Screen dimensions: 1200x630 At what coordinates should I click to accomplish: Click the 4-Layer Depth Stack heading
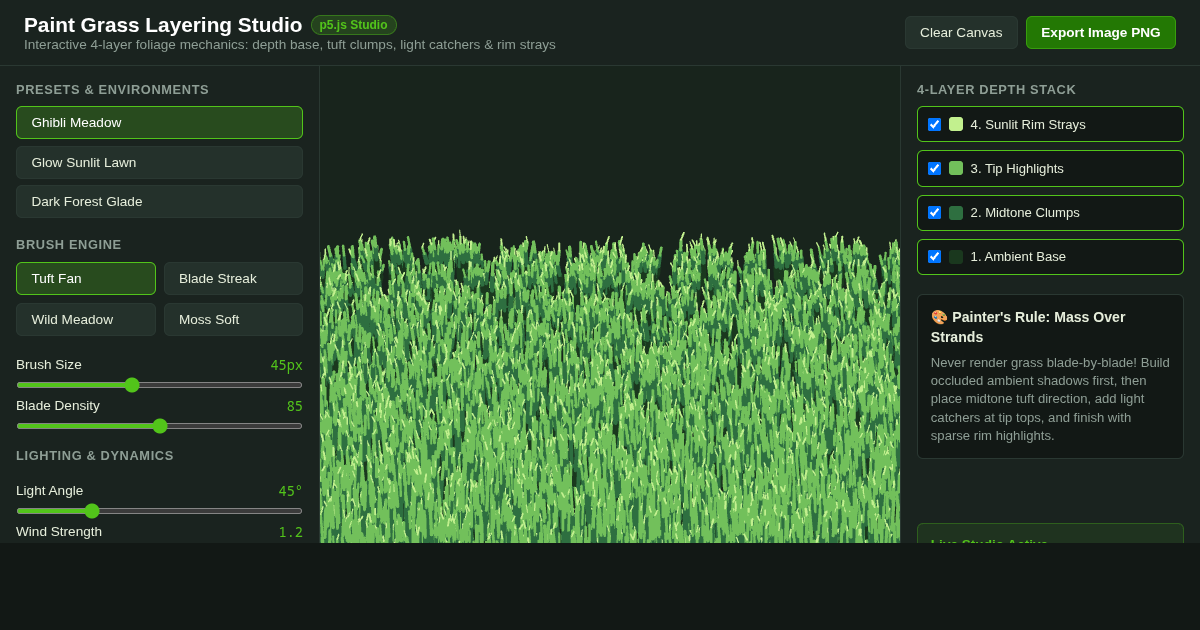click(x=996, y=89)
